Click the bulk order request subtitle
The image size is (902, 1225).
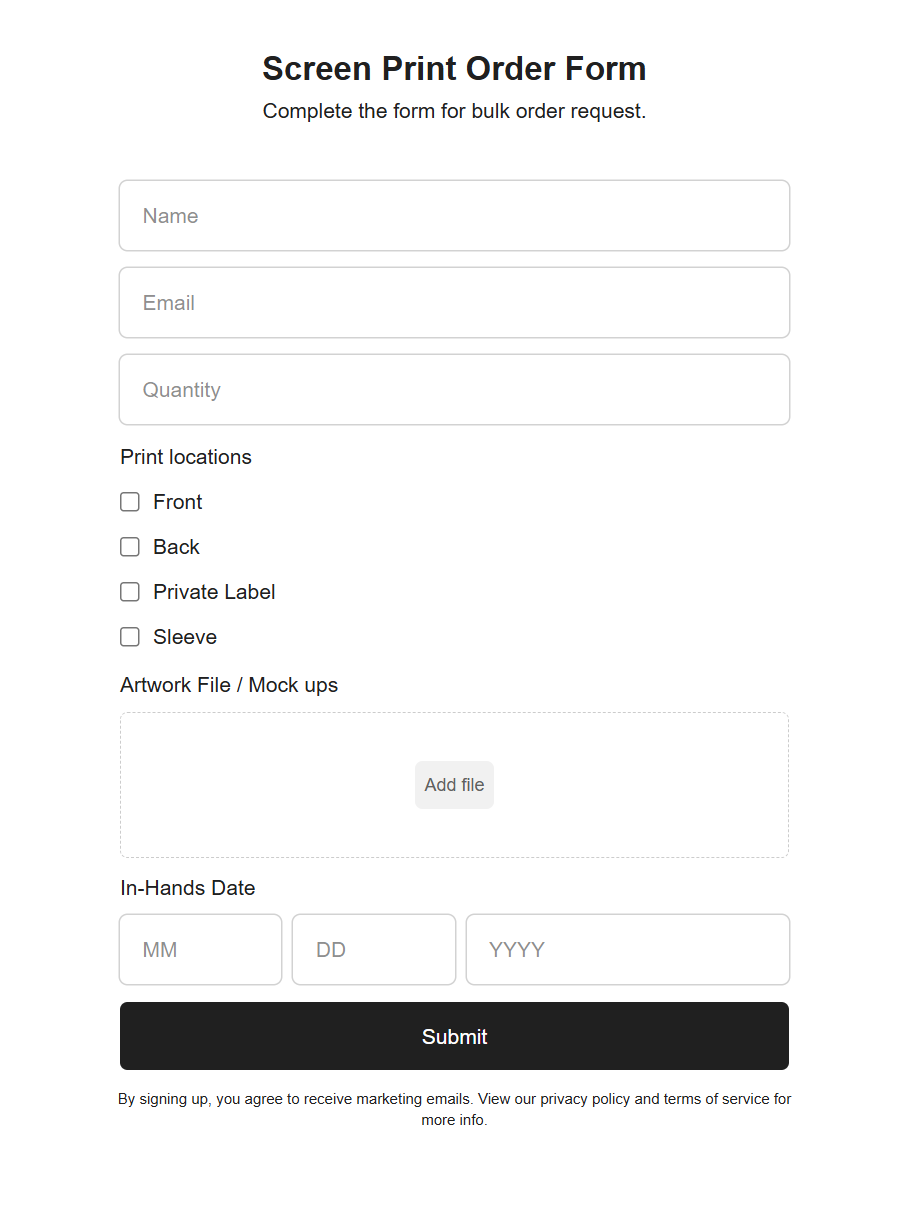coord(454,111)
